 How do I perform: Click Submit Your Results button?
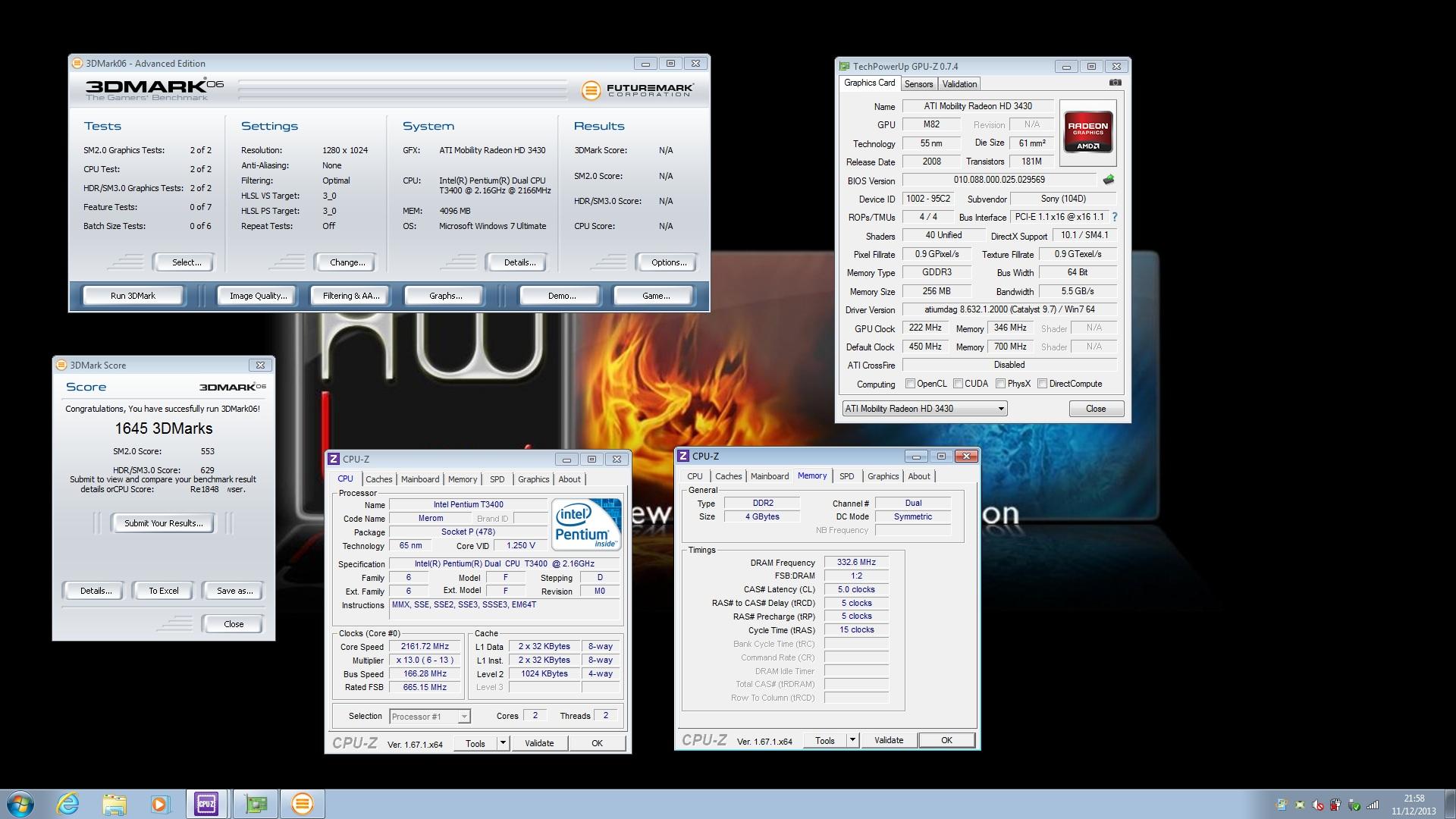163,523
